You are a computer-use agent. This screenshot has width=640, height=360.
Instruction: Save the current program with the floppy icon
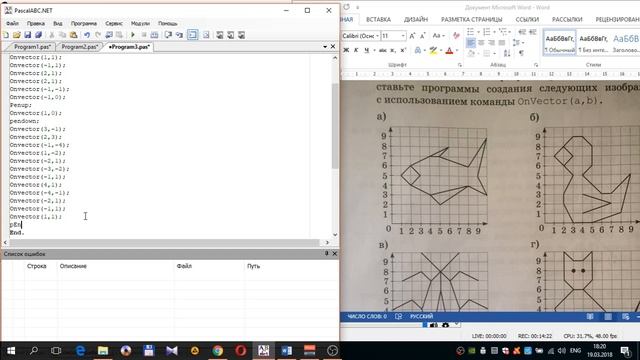(28, 35)
